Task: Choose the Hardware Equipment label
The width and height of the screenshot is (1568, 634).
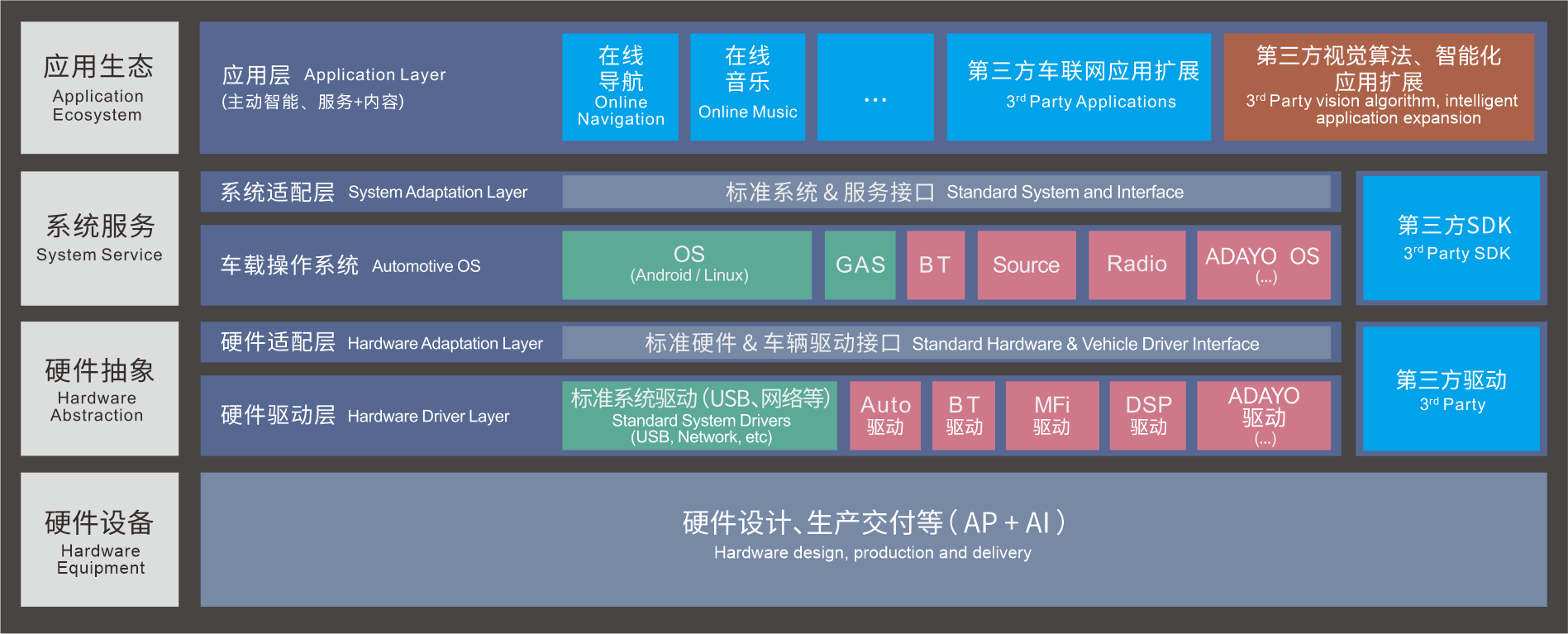Action: click(x=99, y=539)
